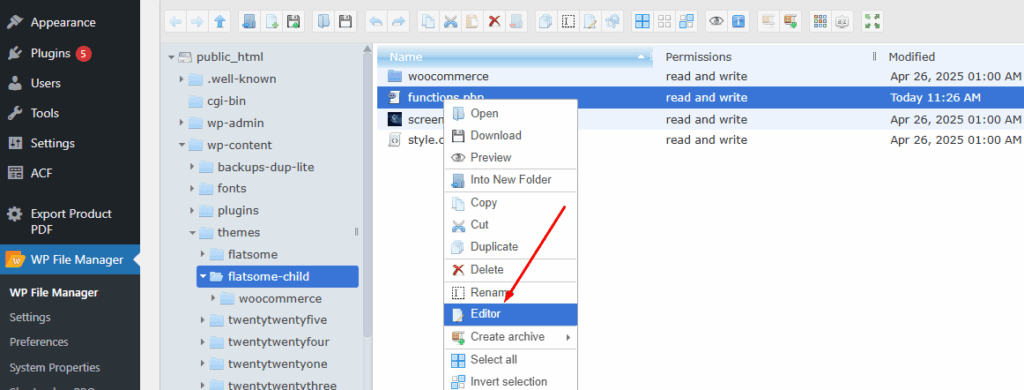Choose Download from the context menu
This screenshot has width=1024, height=390.
click(x=511, y=135)
